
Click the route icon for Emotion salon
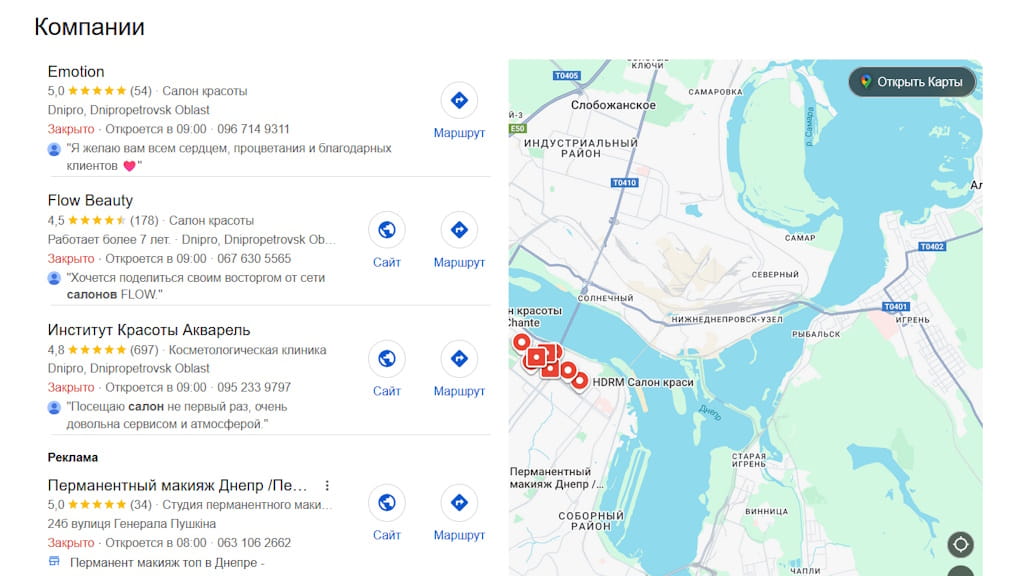click(459, 100)
